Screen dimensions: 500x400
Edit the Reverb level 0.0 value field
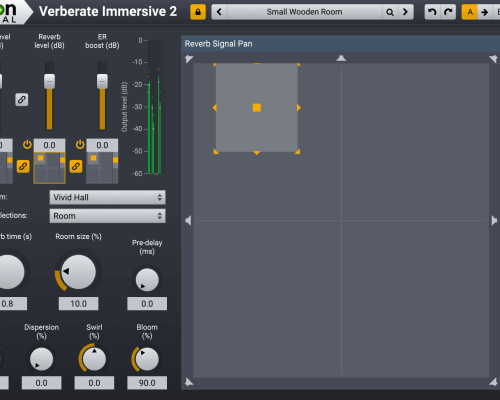tap(49, 145)
